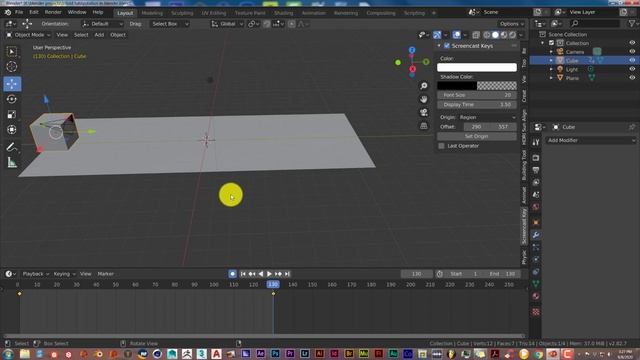The image size is (640, 360).
Task: Open the Drag Select Box dropdown
Action: (x=169, y=24)
